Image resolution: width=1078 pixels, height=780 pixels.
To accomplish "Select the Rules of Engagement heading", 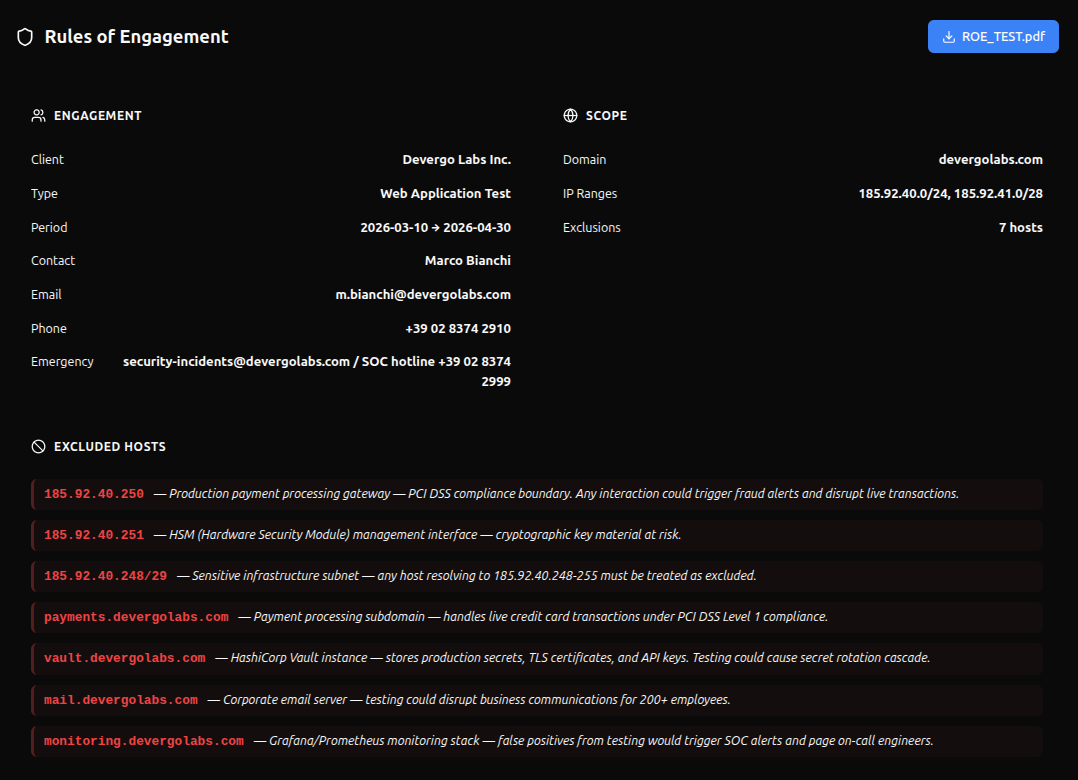I will click(136, 37).
